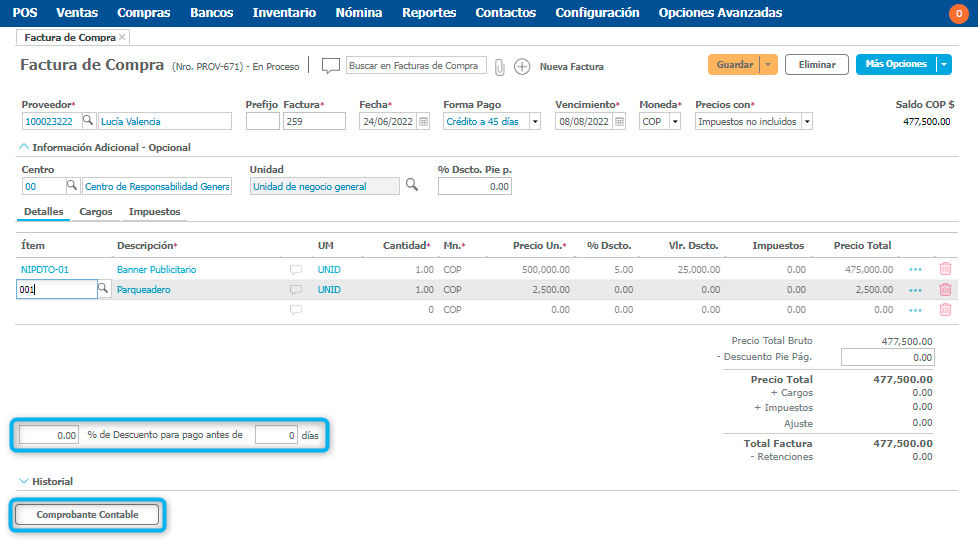Expand the Forma Pago dropdown
This screenshot has width=978, height=541.
[x=535, y=122]
